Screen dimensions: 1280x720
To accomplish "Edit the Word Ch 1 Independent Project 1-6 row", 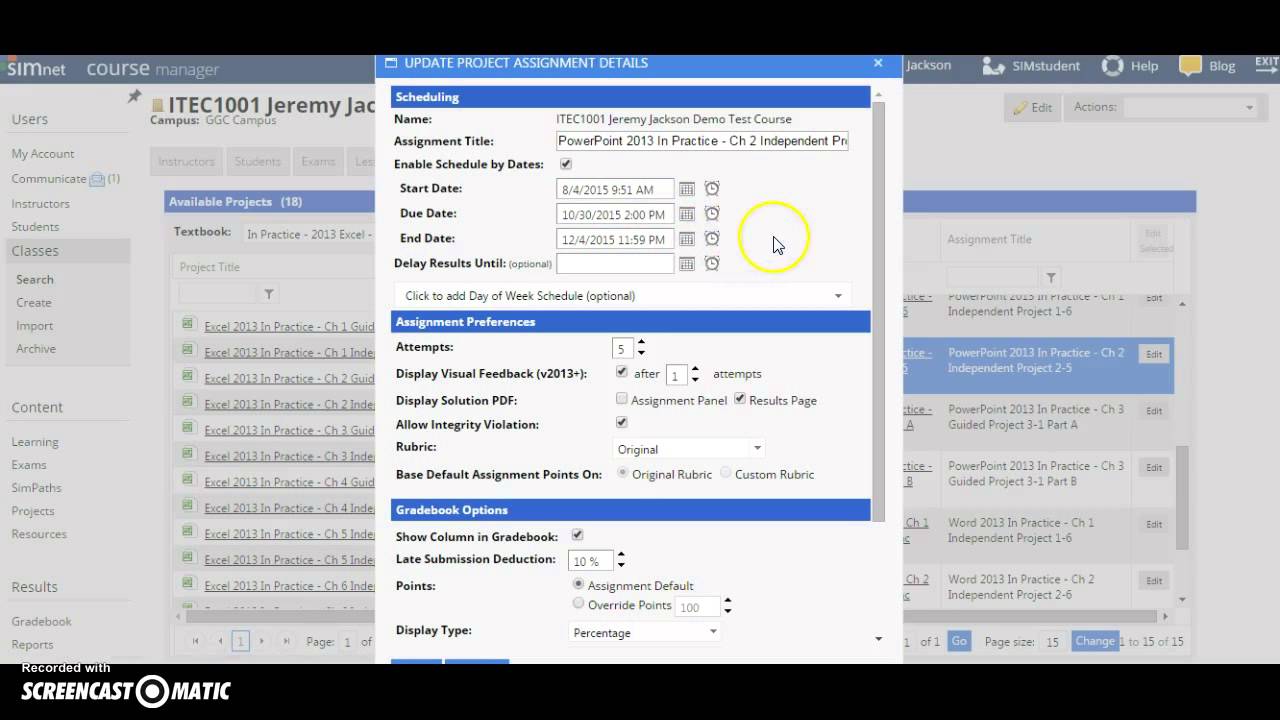I will pyautogui.click(x=1154, y=524).
